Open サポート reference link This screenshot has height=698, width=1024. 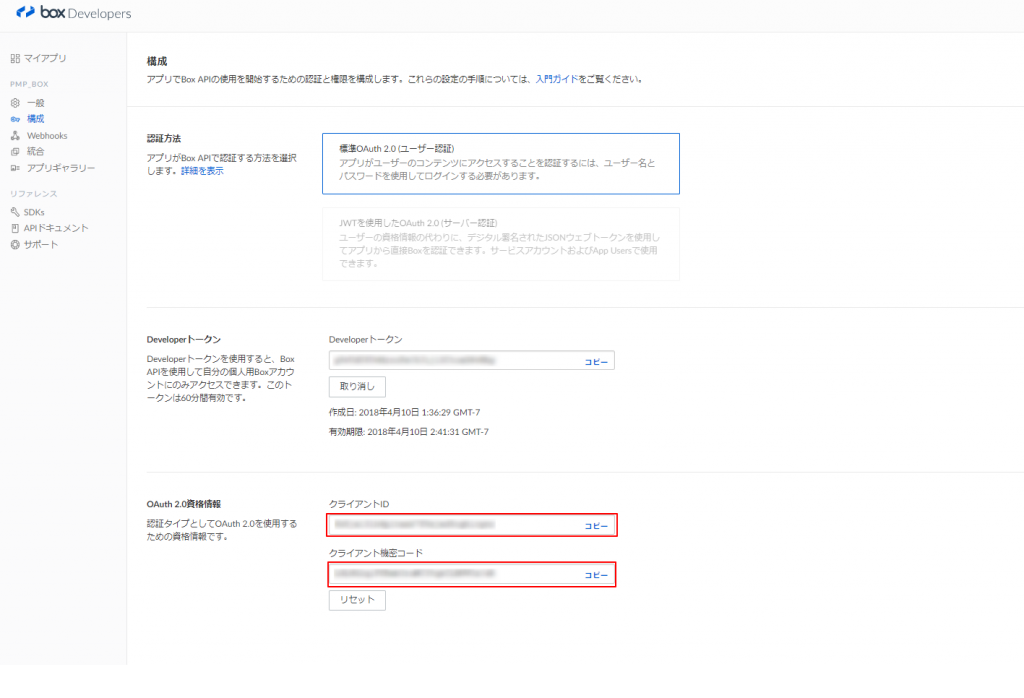pyautogui.click(x=41, y=244)
